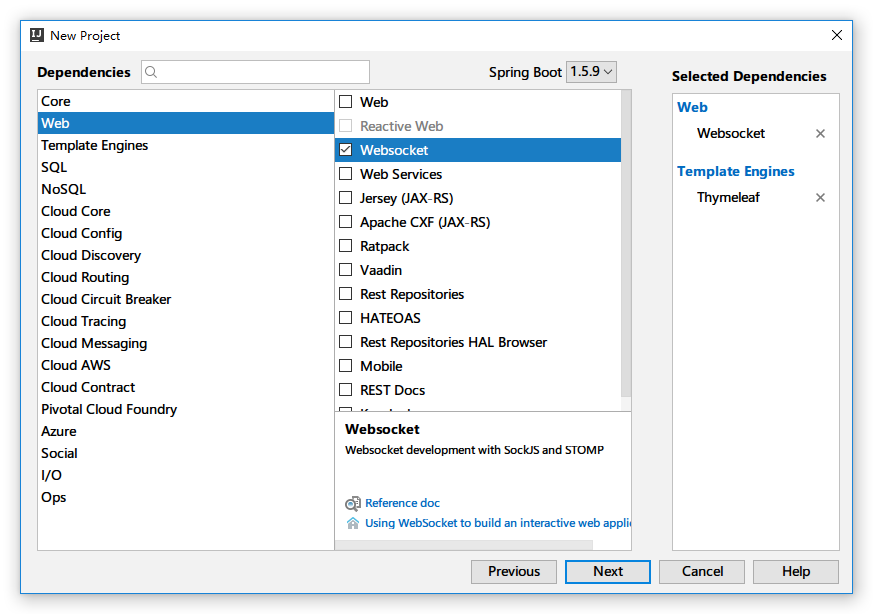Image resolution: width=873 pixels, height=614 pixels.
Task: Choose the Cloud Routing category
Action: [186, 277]
